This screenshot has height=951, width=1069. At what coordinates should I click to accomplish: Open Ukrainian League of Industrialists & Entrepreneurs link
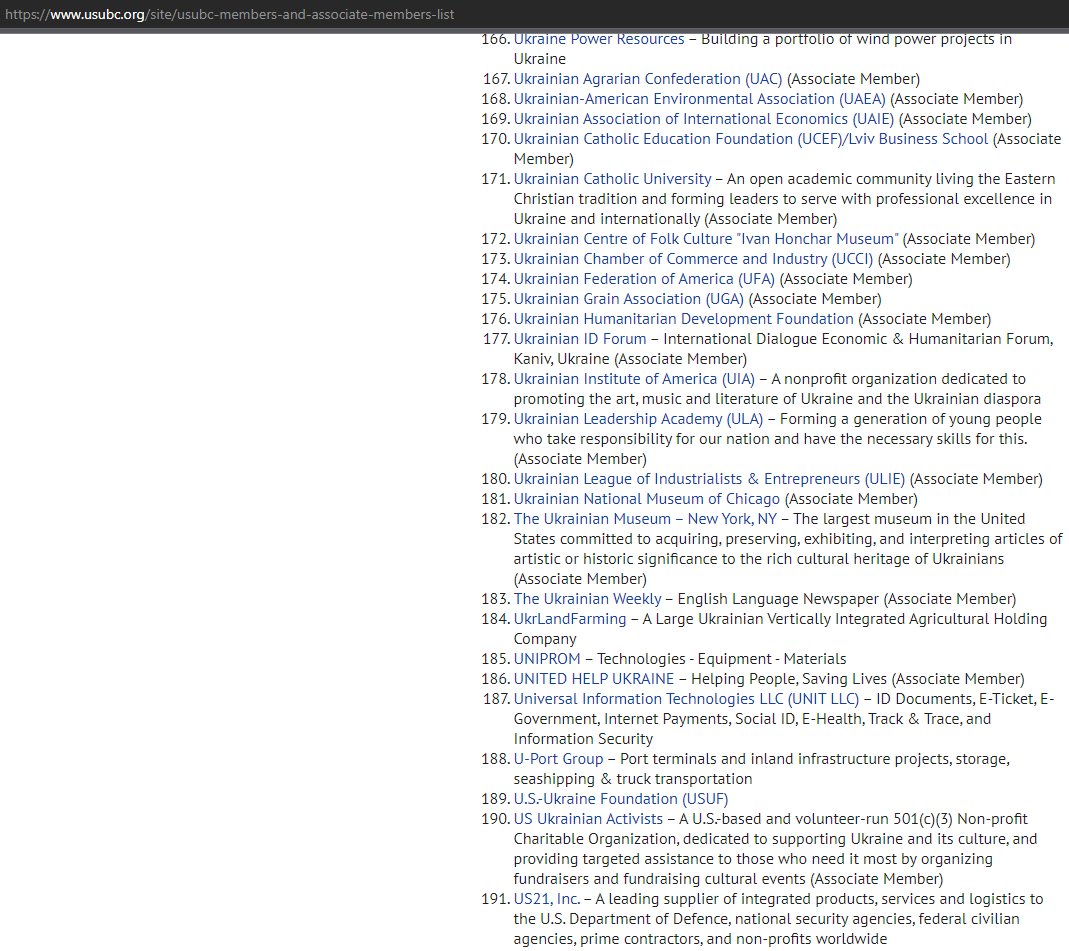709,479
